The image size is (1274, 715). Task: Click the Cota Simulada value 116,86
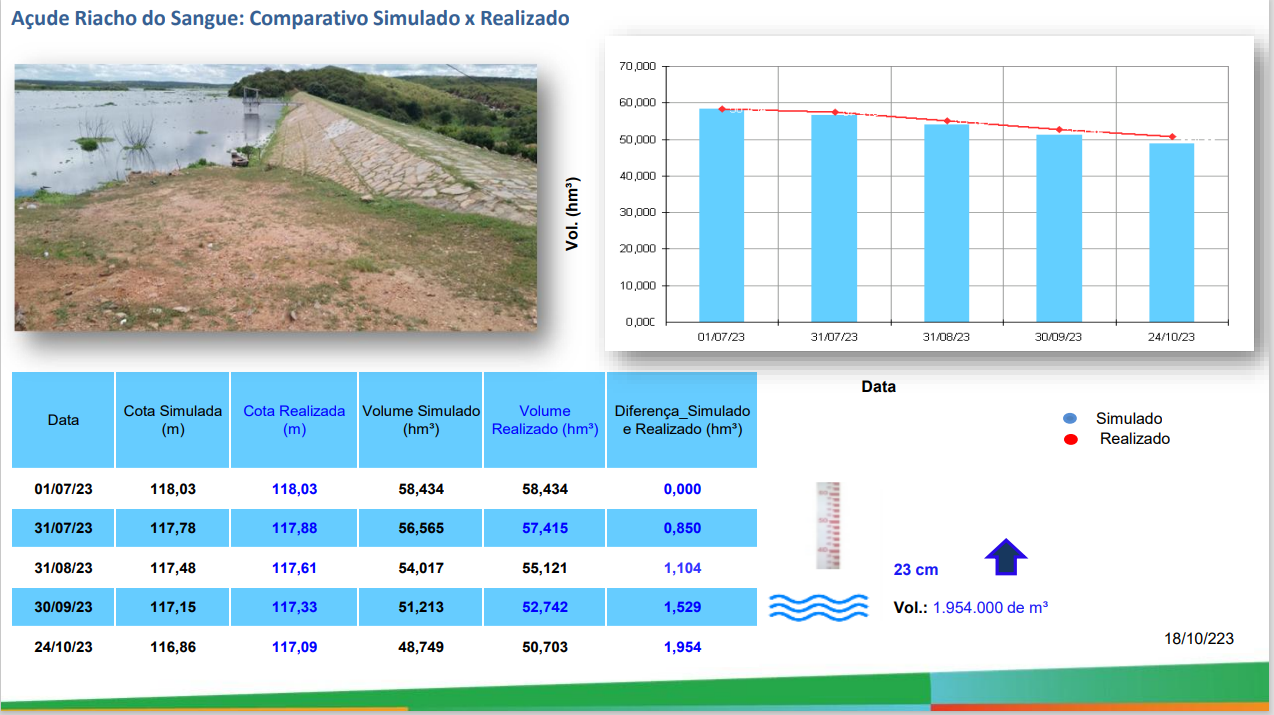(173, 647)
